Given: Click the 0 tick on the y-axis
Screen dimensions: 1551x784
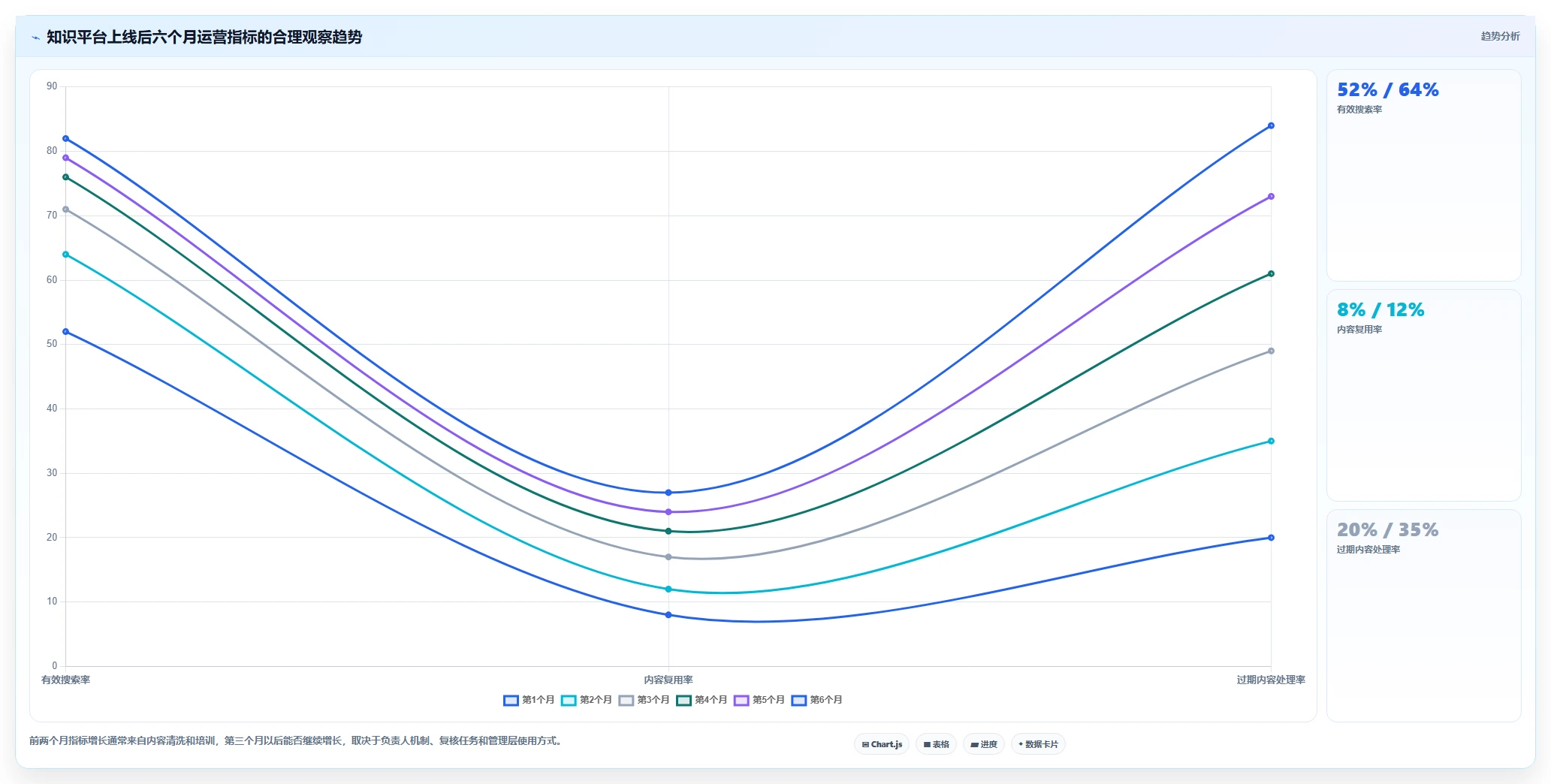Looking at the screenshot, I should click(x=54, y=665).
